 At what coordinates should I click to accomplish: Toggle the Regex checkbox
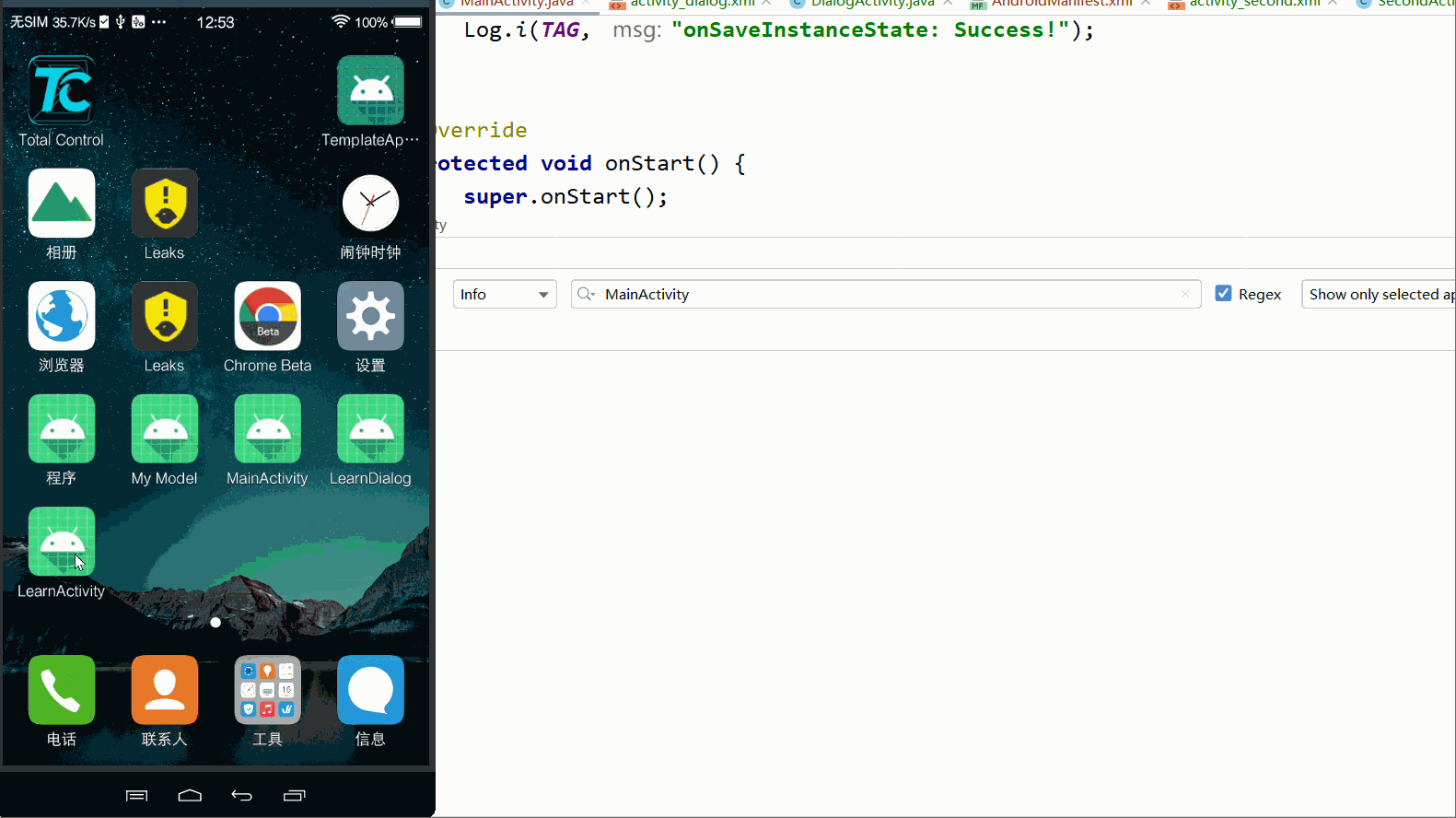(1223, 294)
